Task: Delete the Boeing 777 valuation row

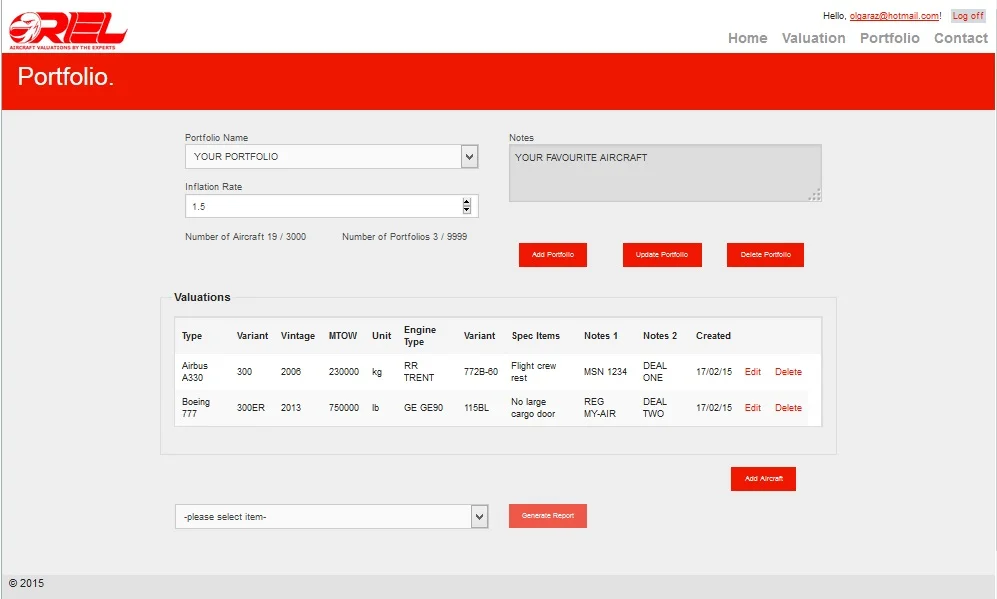Action: click(x=788, y=408)
